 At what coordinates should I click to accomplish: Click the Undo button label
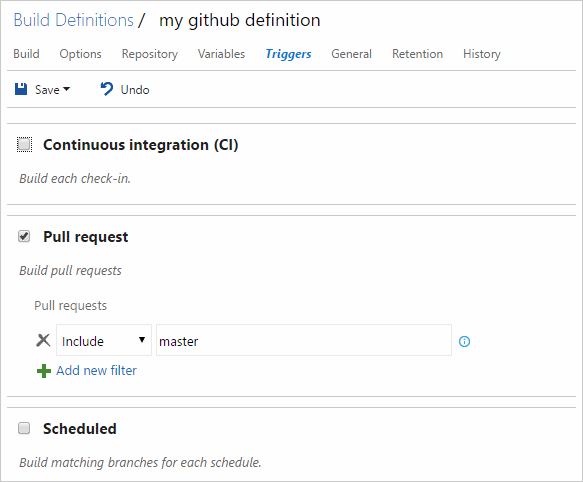(x=135, y=90)
